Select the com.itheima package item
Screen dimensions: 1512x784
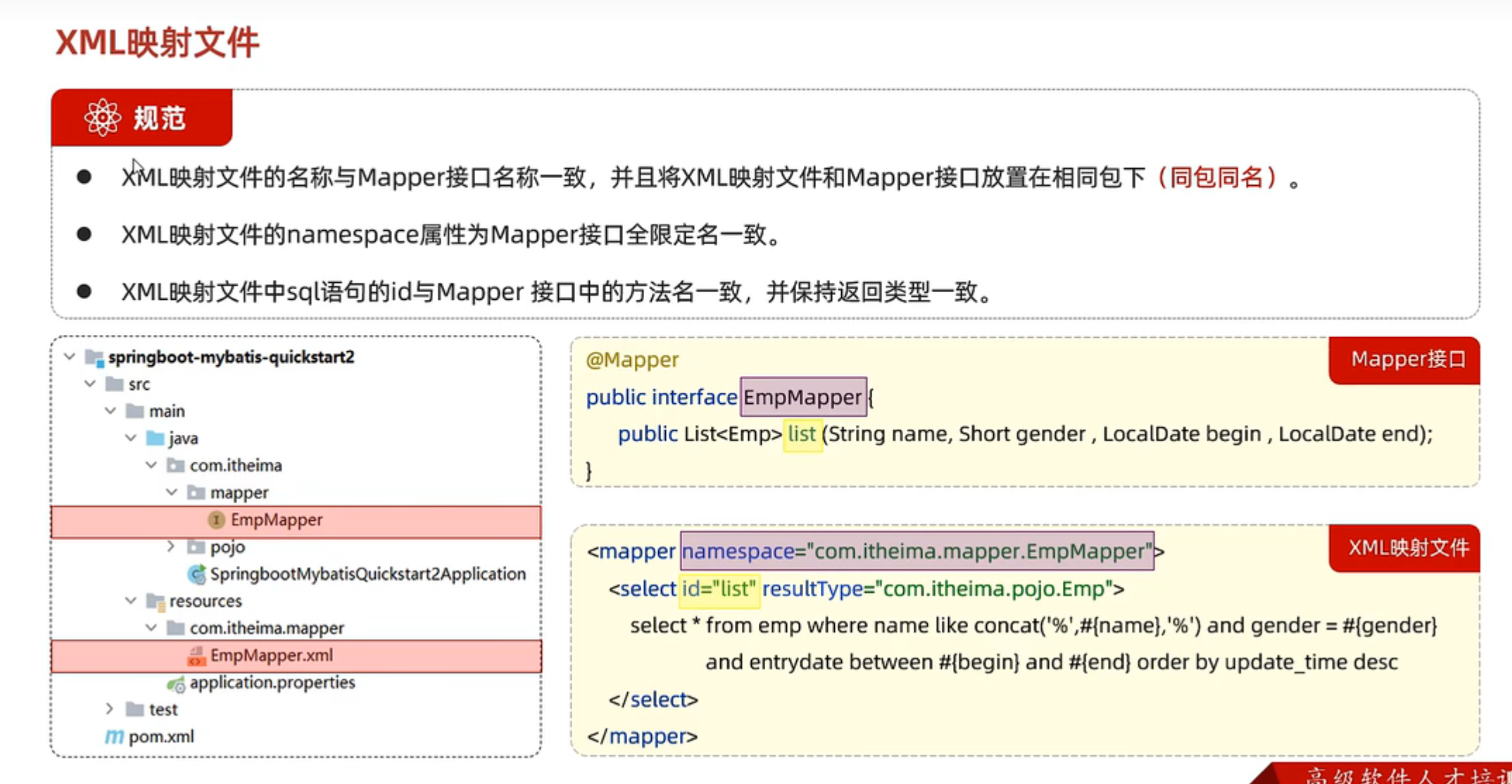(x=235, y=465)
